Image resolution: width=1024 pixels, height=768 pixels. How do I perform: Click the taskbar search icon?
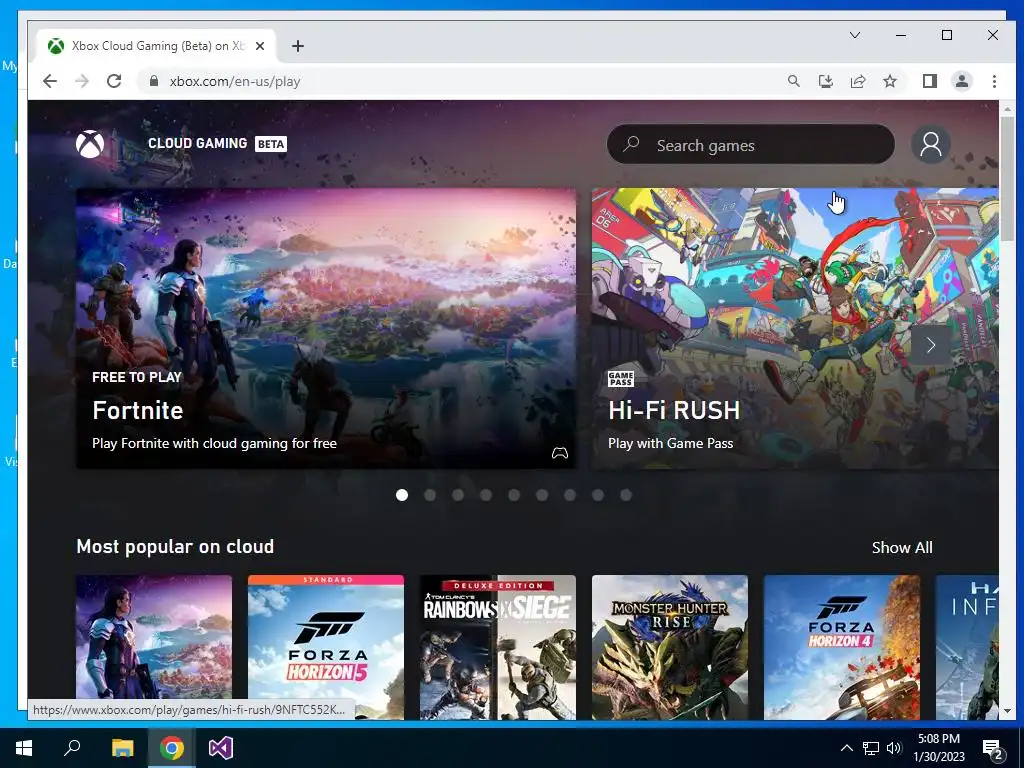point(72,748)
